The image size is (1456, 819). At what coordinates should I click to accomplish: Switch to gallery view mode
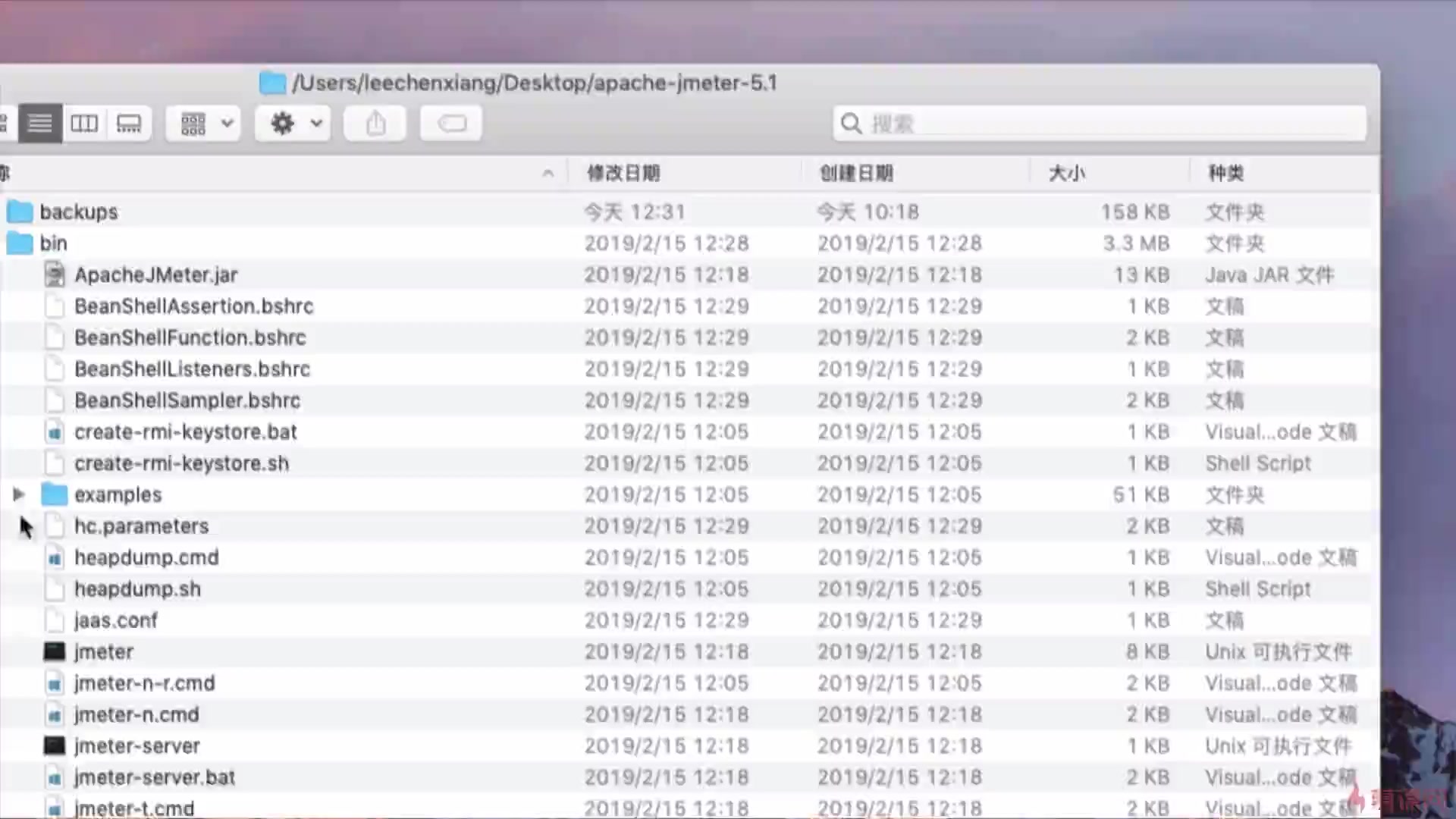tap(128, 124)
